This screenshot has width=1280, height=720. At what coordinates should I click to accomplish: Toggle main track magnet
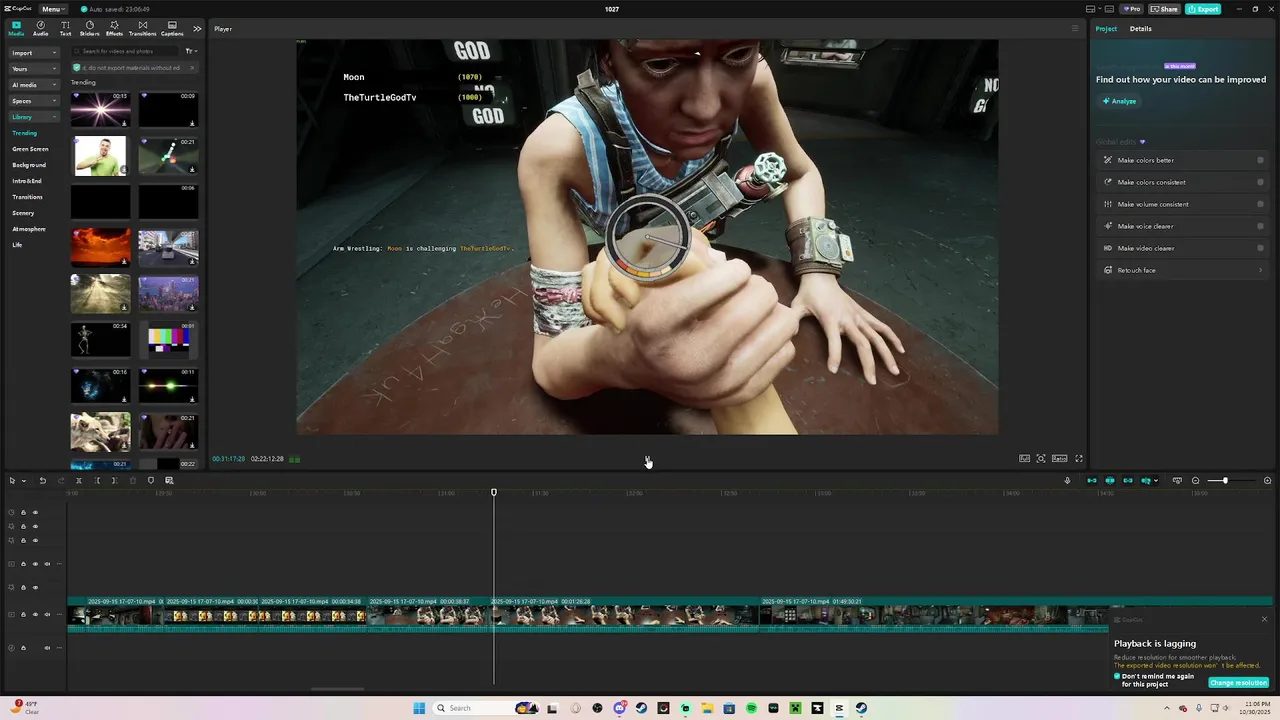tap(1092, 480)
